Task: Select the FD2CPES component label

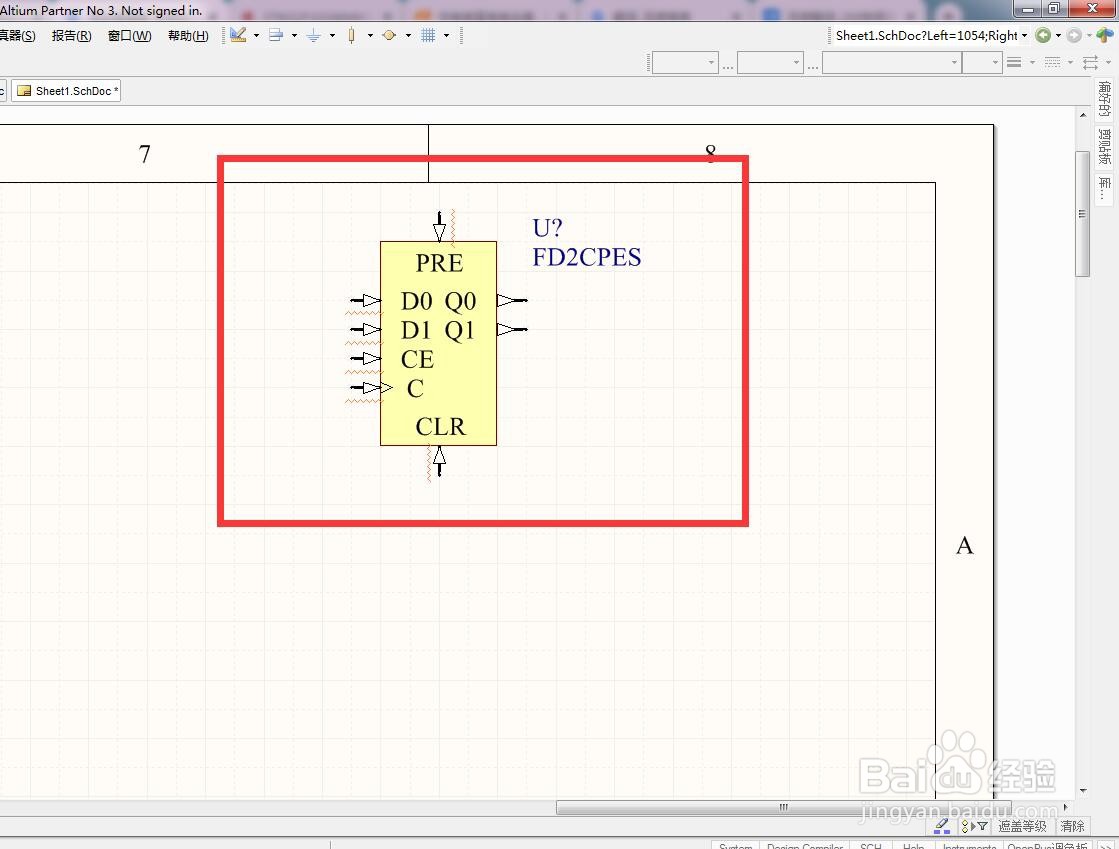Action: [587, 257]
